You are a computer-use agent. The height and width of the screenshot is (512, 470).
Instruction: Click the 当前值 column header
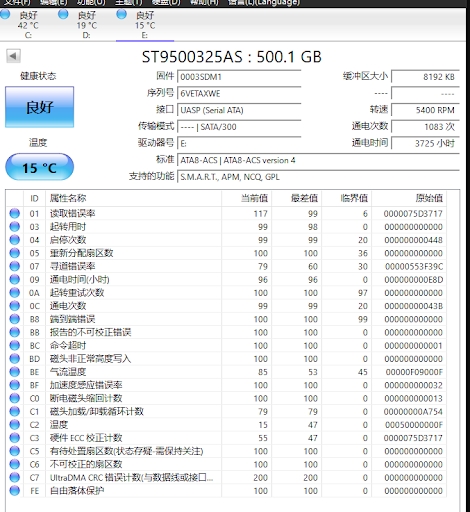click(247, 199)
